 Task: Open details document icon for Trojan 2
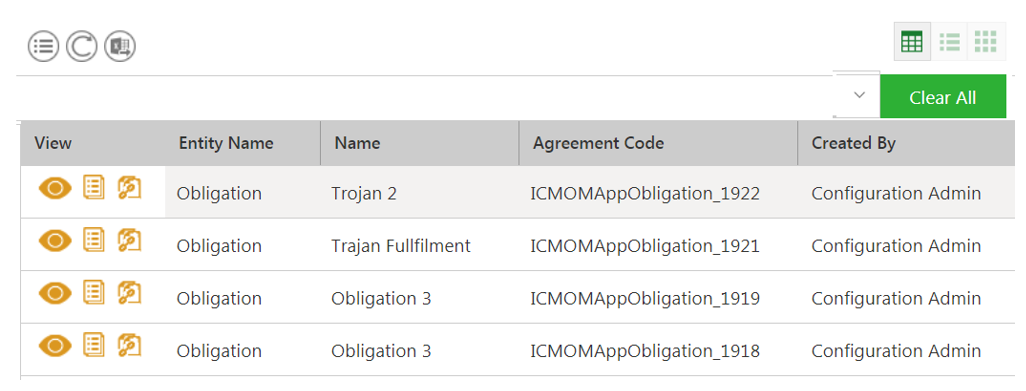coord(94,188)
